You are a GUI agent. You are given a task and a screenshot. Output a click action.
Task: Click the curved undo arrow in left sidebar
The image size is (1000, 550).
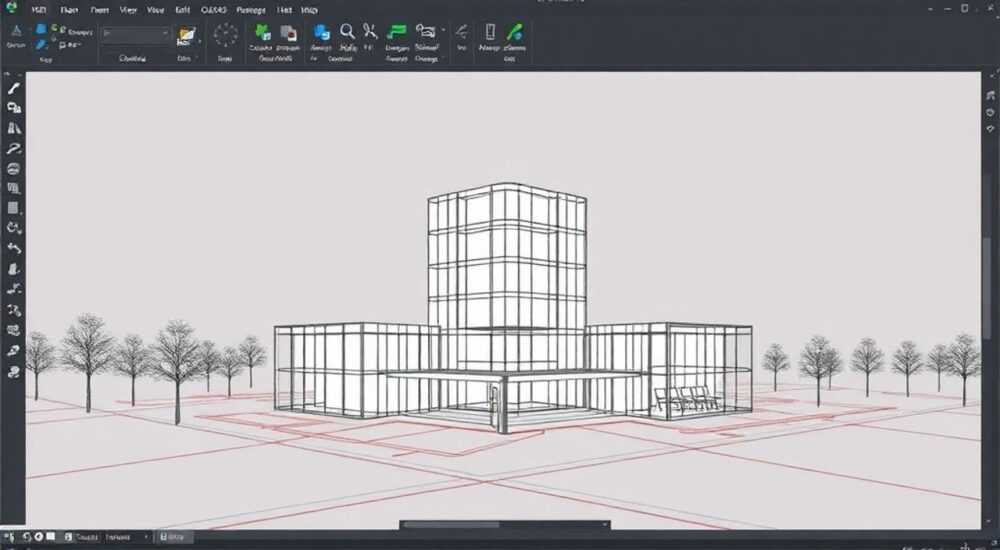pos(14,249)
